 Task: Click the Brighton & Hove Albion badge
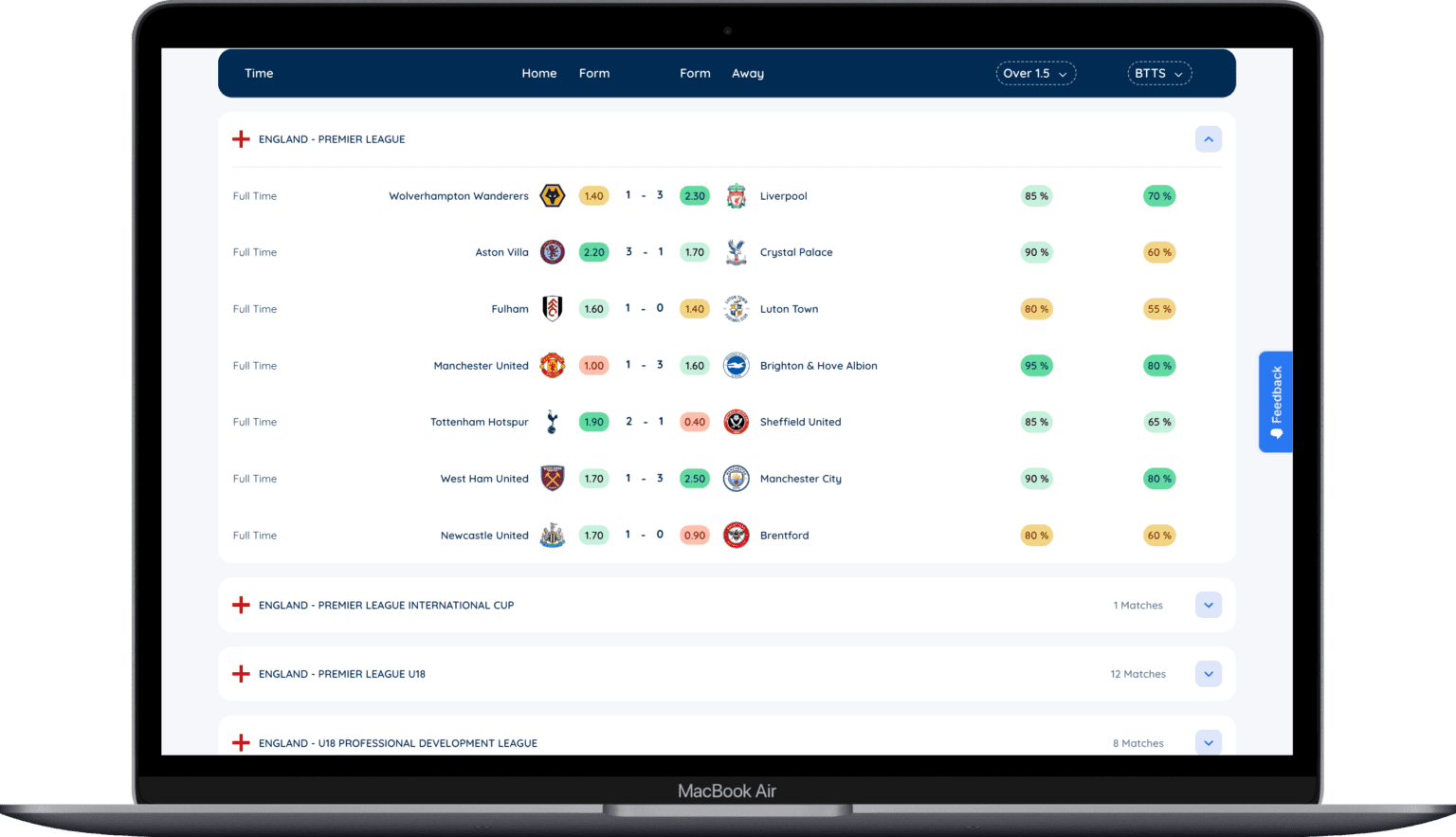(x=737, y=365)
